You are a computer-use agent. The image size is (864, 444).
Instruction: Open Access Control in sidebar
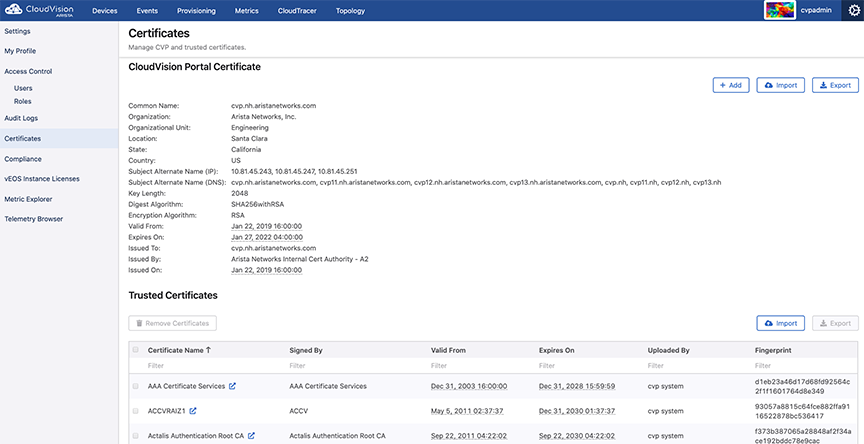28,72
